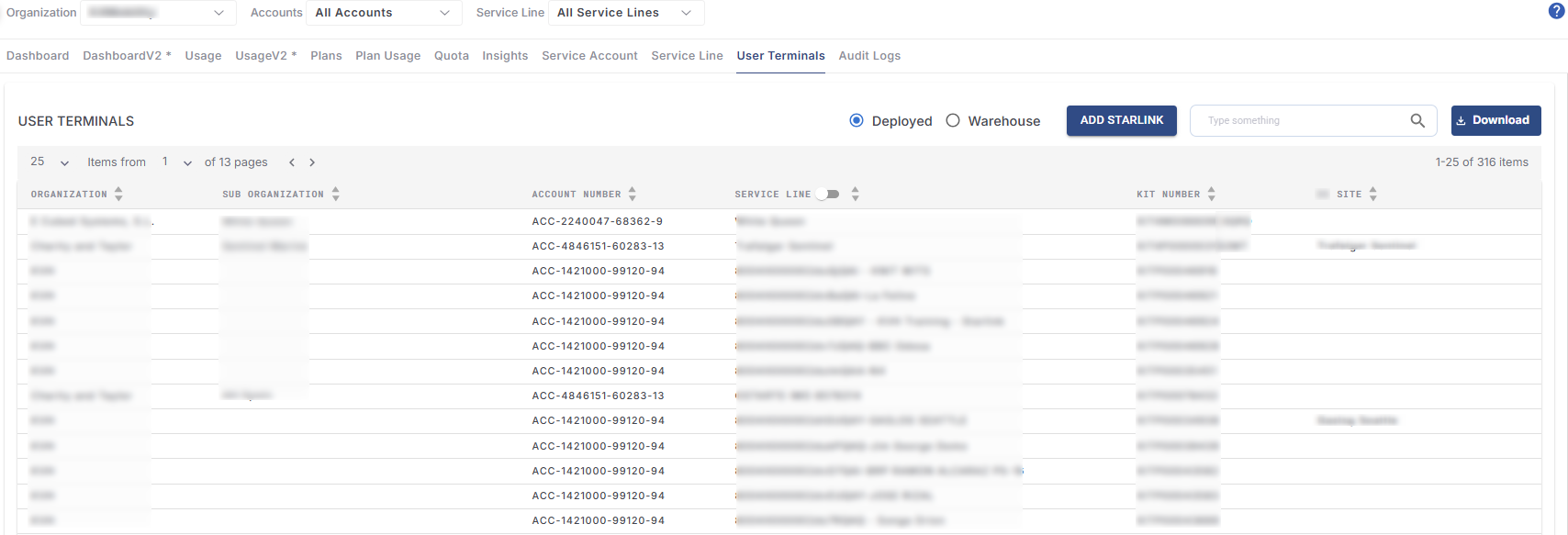Change the 25 items per page dropdown
The width and height of the screenshot is (1568, 535).
pos(50,162)
